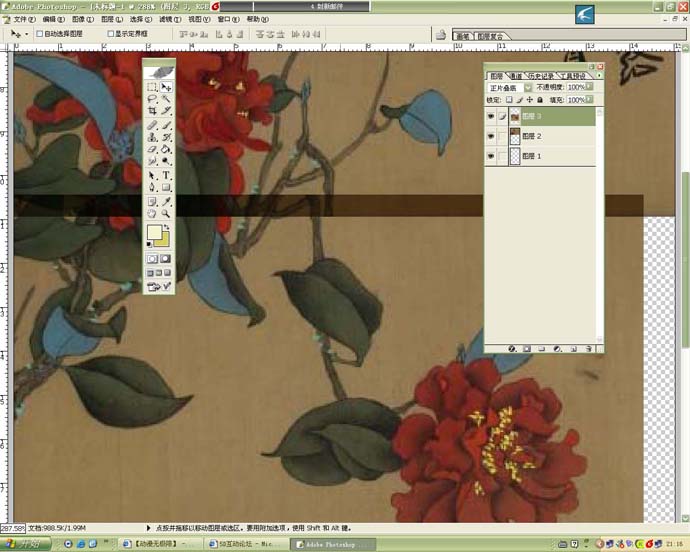Create new adjustment layer icon
Image resolution: width=690 pixels, height=552 pixels.
click(x=558, y=349)
